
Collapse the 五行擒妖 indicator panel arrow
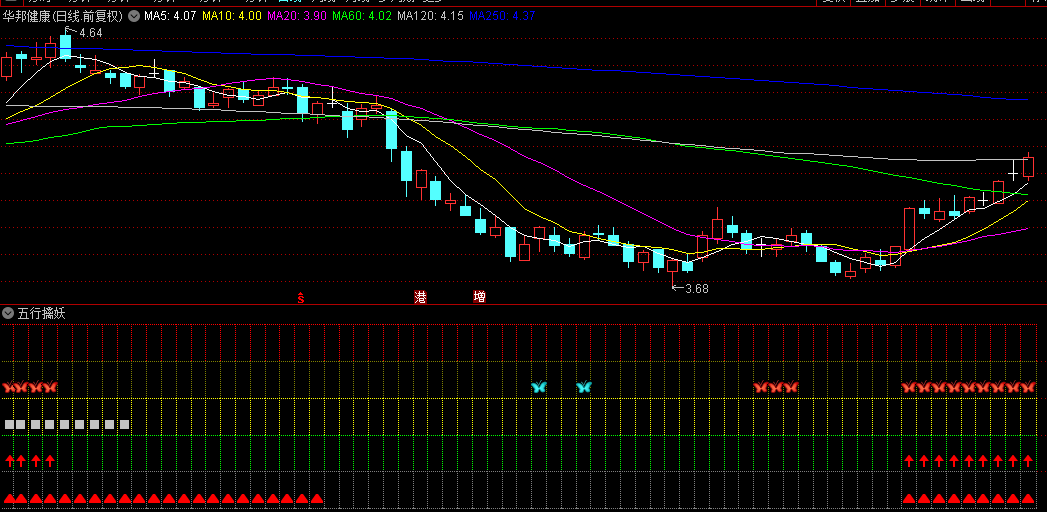pyautogui.click(x=8, y=313)
